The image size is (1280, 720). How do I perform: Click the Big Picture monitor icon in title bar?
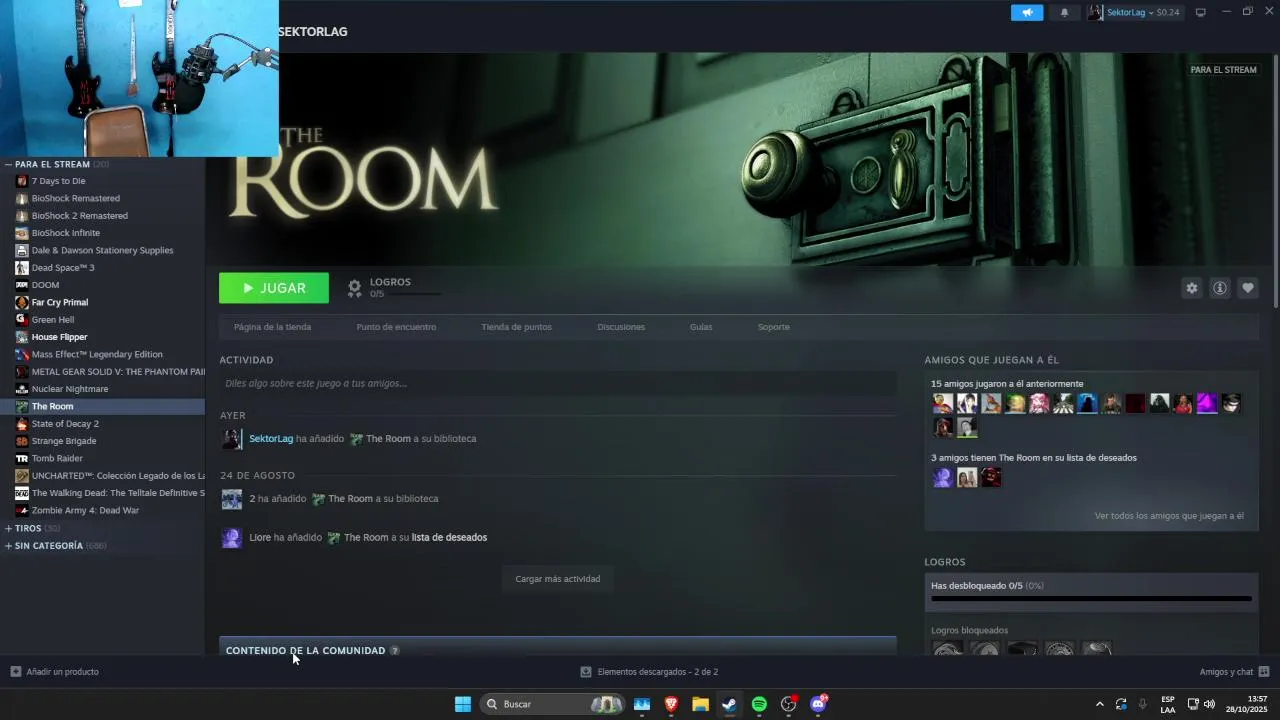(x=1200, y=12)
